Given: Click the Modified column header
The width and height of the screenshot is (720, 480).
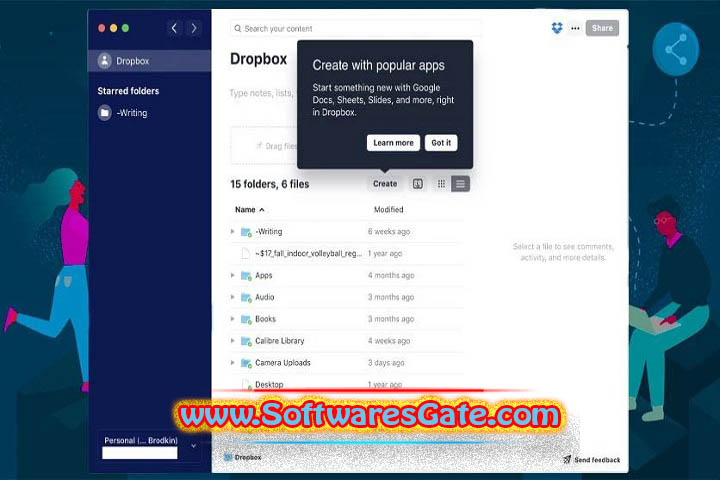Looking at the screenshot, I should click(388, 209).
